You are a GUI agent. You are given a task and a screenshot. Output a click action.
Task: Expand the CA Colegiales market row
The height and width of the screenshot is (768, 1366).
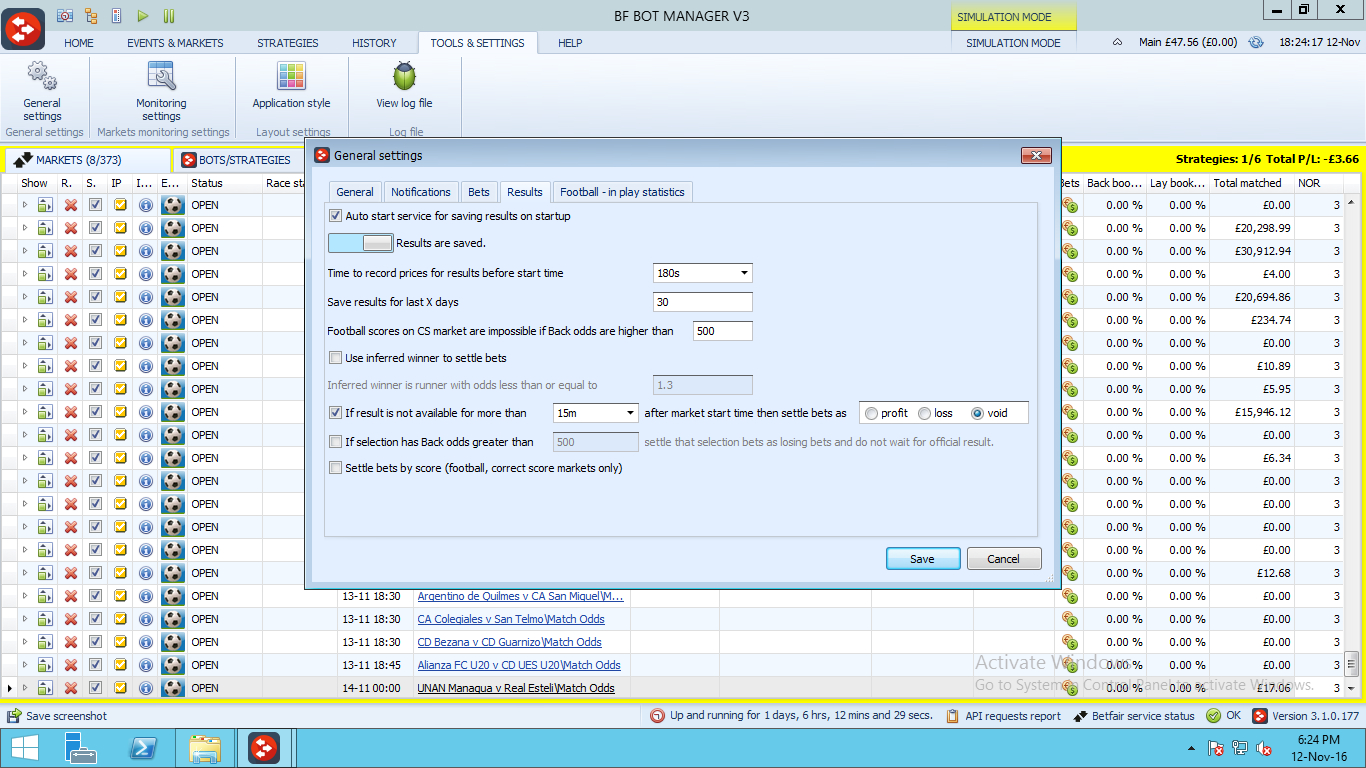pos(26,619)
